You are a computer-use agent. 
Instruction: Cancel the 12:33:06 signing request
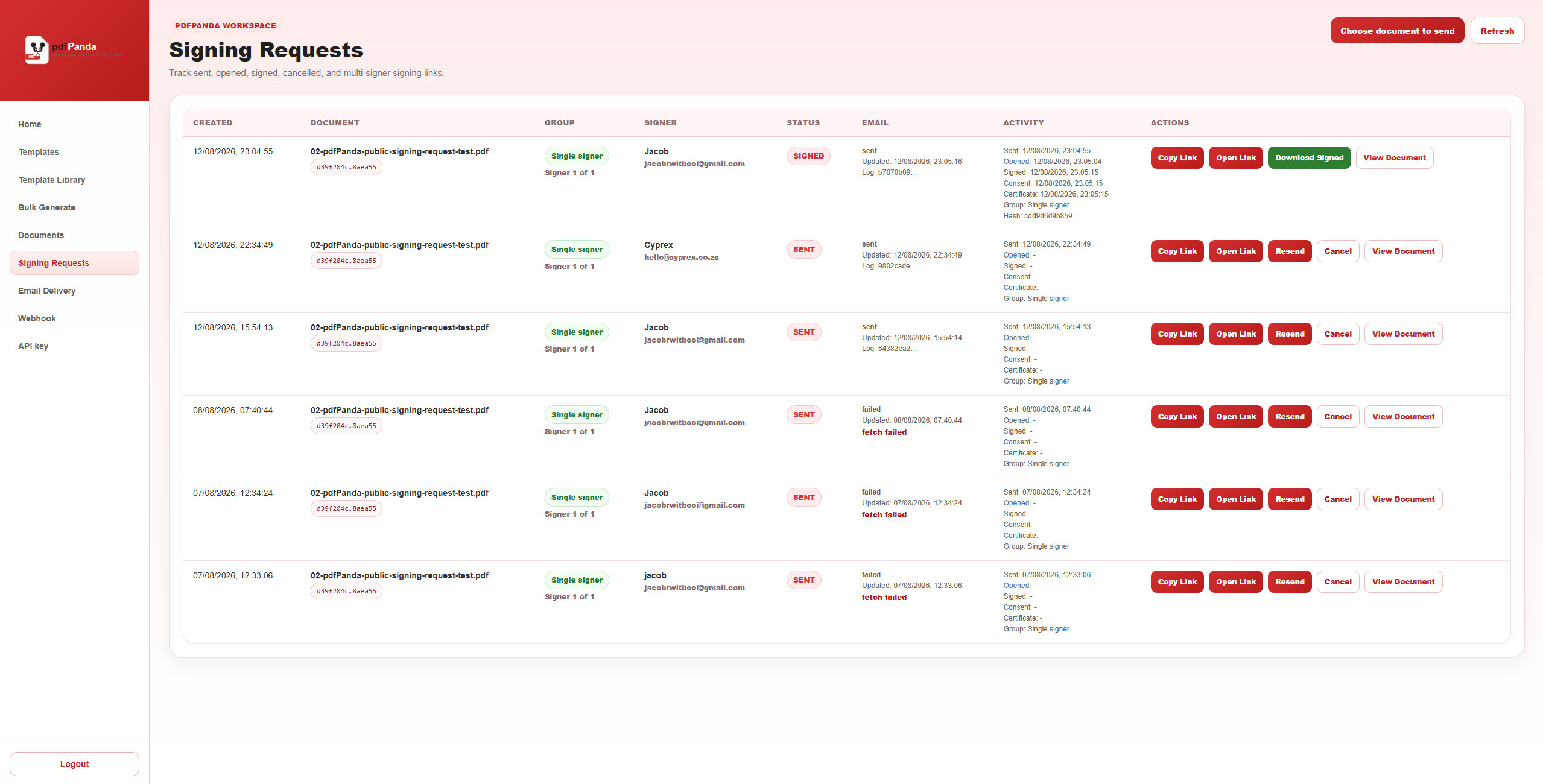[x=1338, y=582]
